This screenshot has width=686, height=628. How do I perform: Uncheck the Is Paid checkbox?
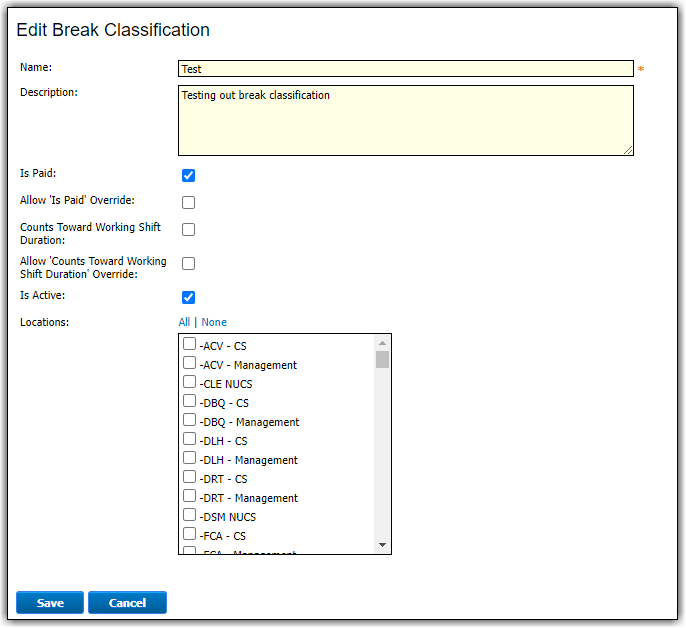click(x=188, y=176)
